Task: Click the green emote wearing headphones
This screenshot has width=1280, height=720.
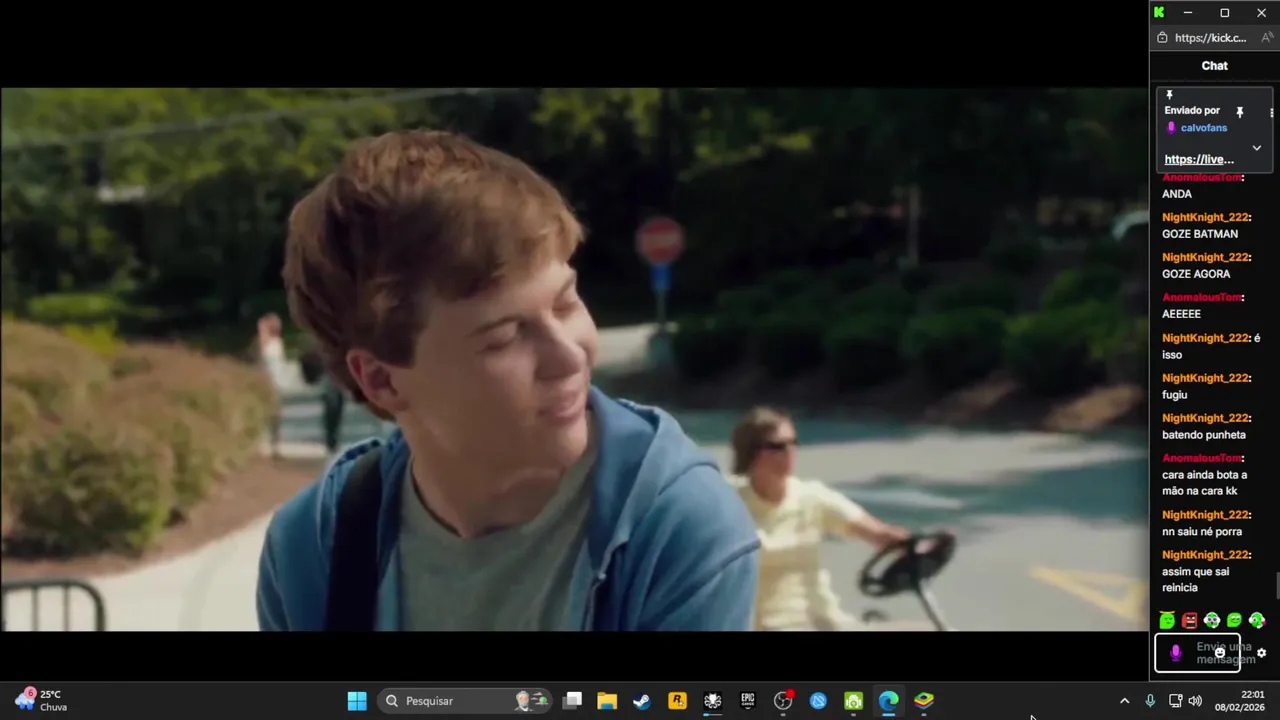Action: click(x=1257, y=620)
